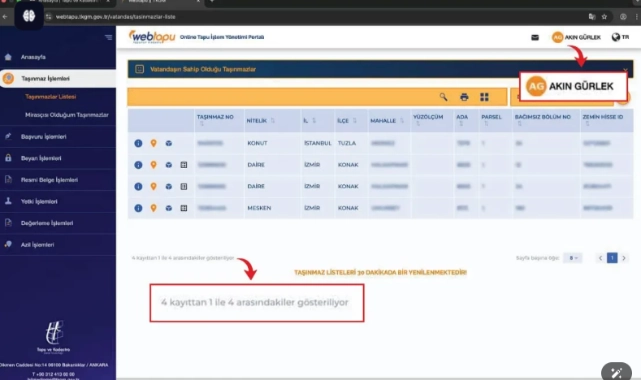The image size is (641, 380).
Task: Switch to grid view icon
Action: tap(484, 97)
